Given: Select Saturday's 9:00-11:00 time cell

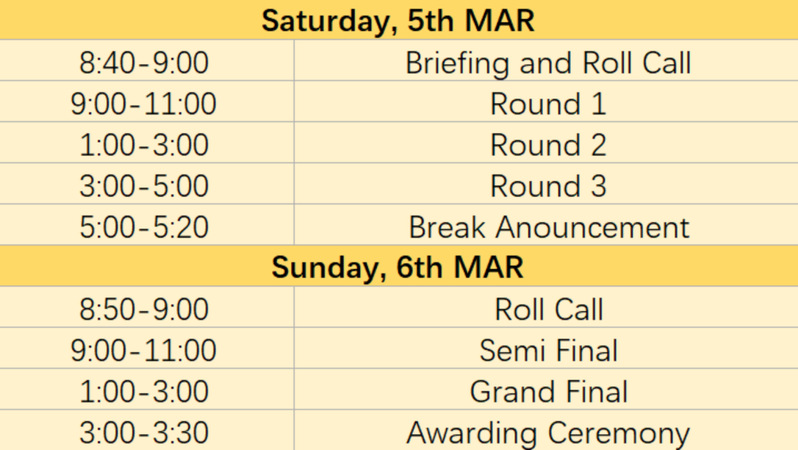Looking at the screenshot, I should click(x=145, y=104).
